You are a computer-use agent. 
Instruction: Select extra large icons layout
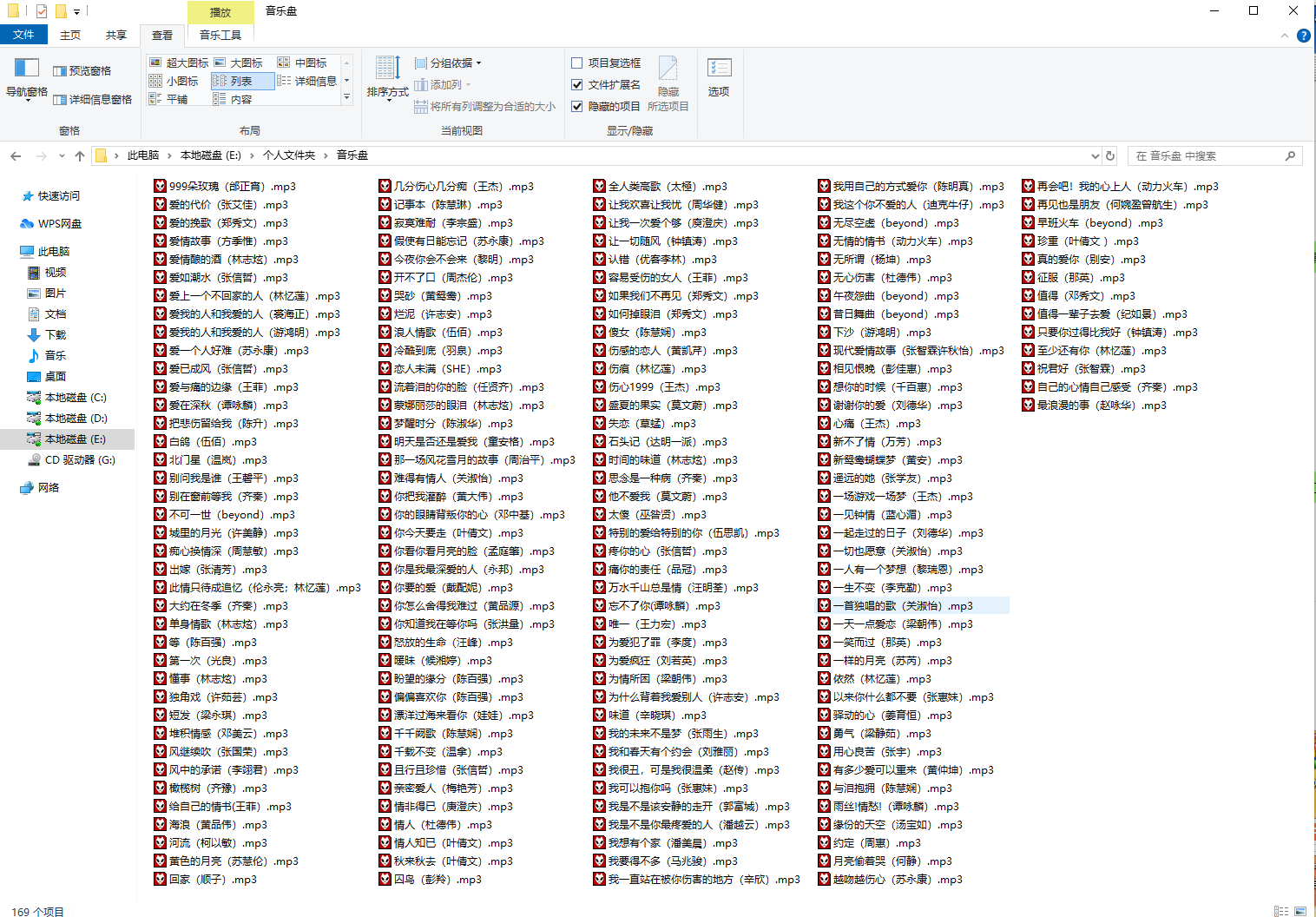click(x=180, y=63)
